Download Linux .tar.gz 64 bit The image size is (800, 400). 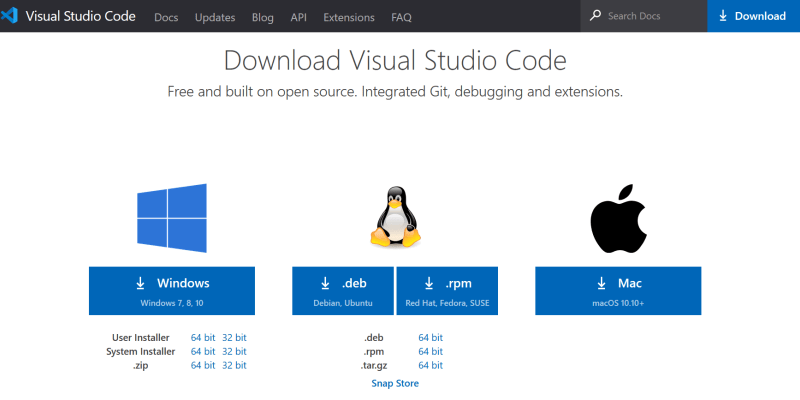click(x=430, y=366)
